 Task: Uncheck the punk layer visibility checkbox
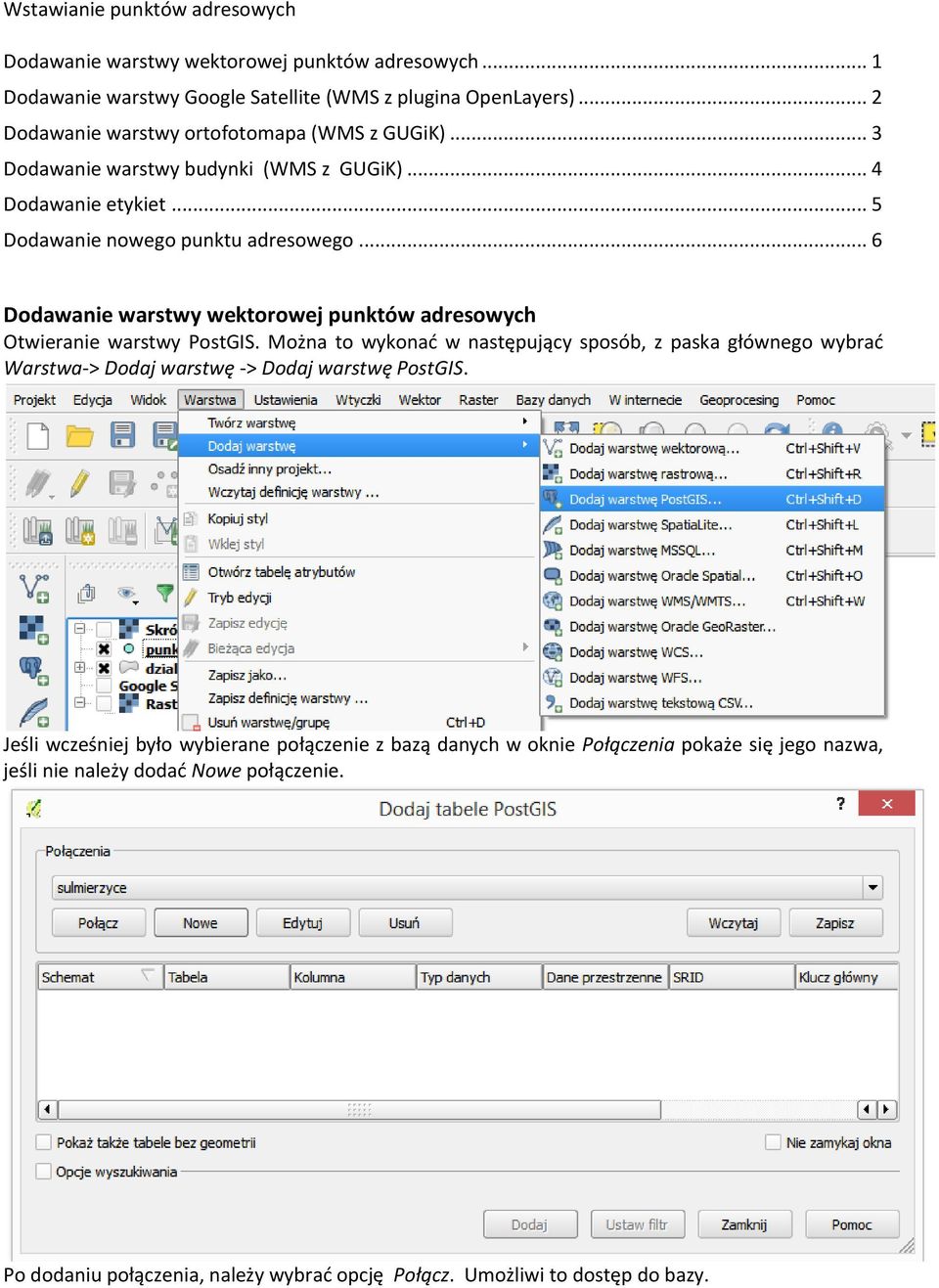tap(104, 648)
